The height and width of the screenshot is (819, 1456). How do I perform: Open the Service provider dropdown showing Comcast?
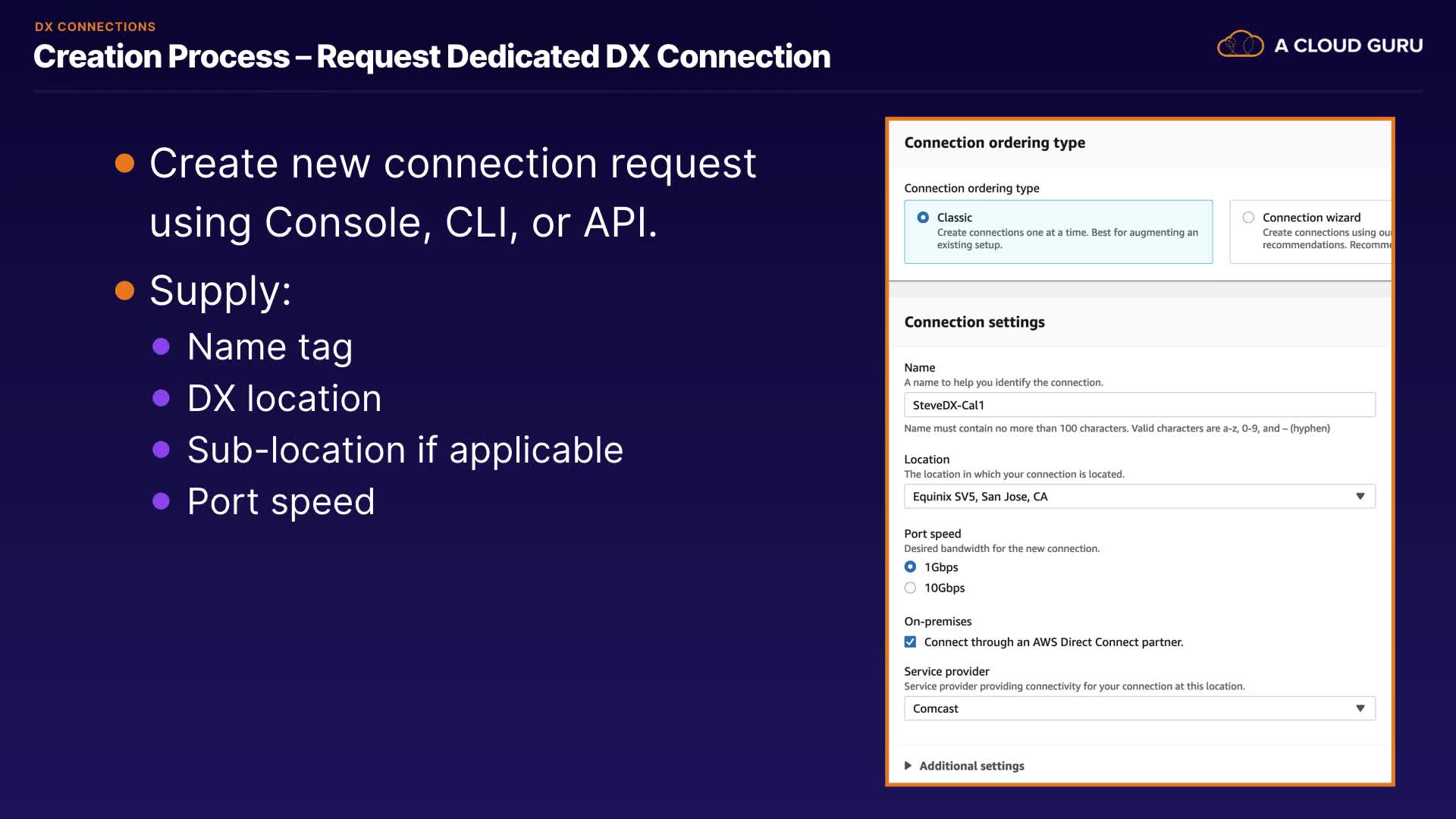click(x=1130, y=708)
